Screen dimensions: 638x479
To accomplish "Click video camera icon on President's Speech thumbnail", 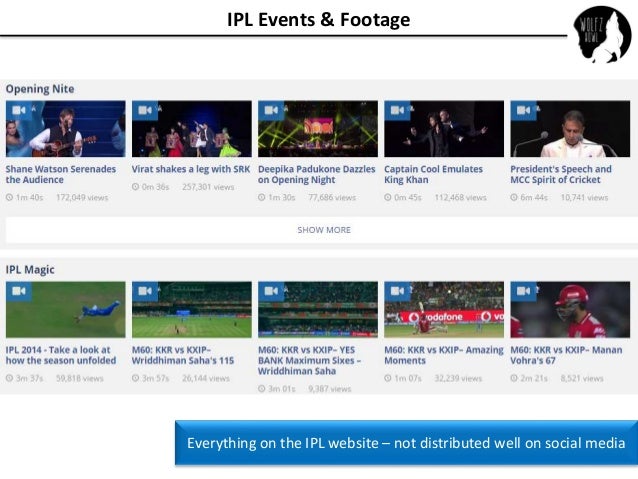I will (523, 110).
